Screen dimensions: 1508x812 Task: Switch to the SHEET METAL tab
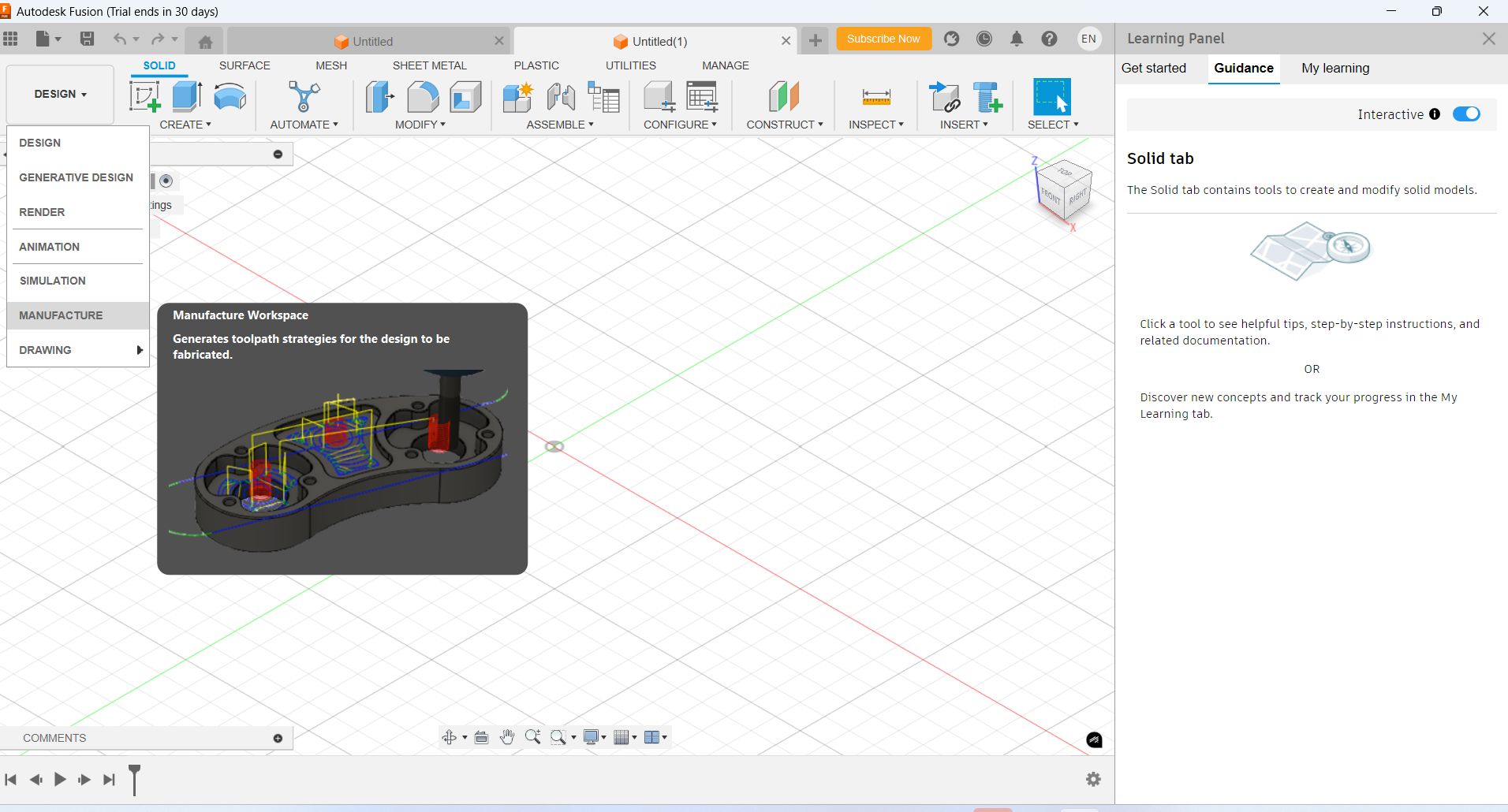[x=430, y=65]
